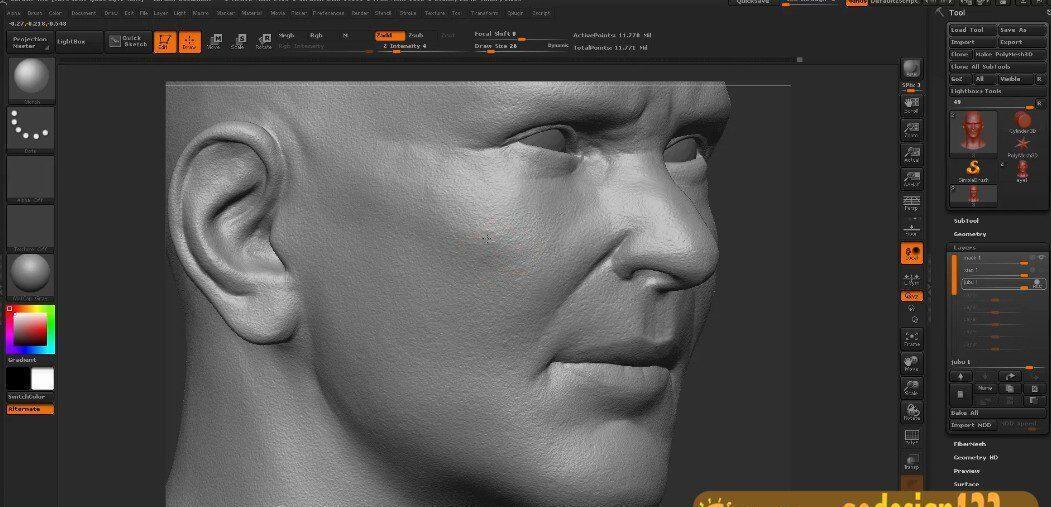1051x507 pixels.
Task: Select the Draw mode icon
Action: coord(189,42)
